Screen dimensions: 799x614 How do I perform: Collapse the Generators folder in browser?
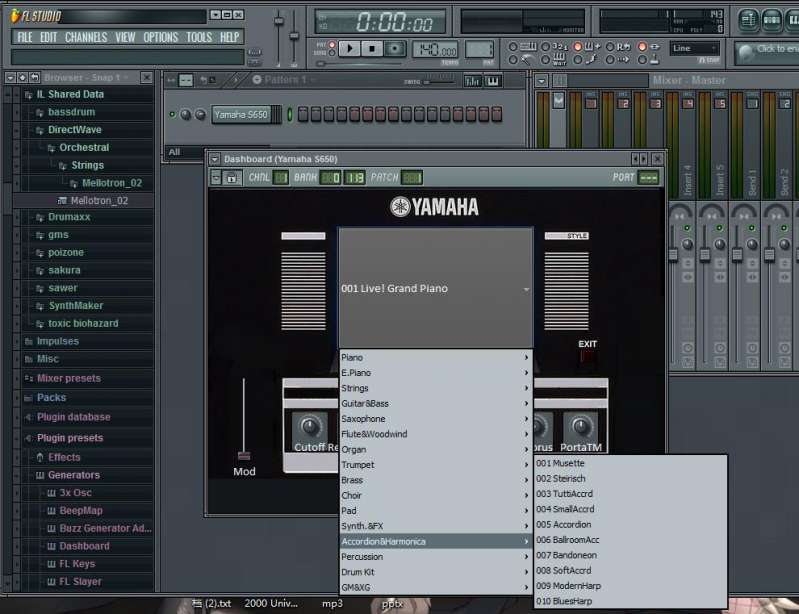click(x=74, y=475)
